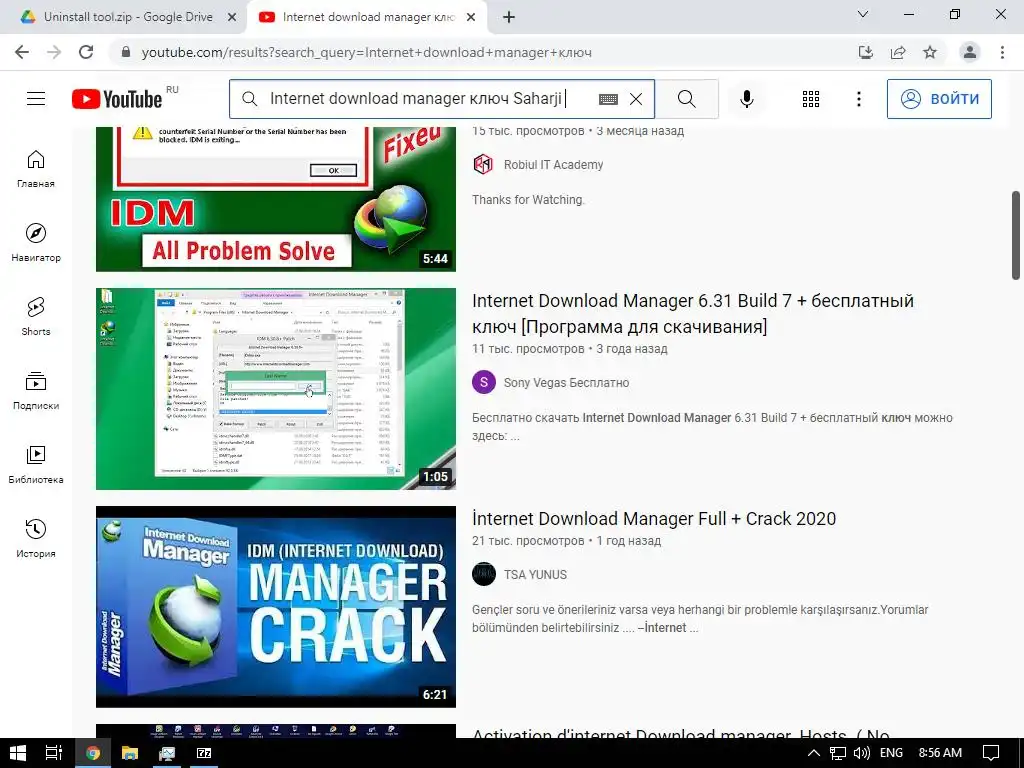Start voice search with microphone icon

coord(746,99)
